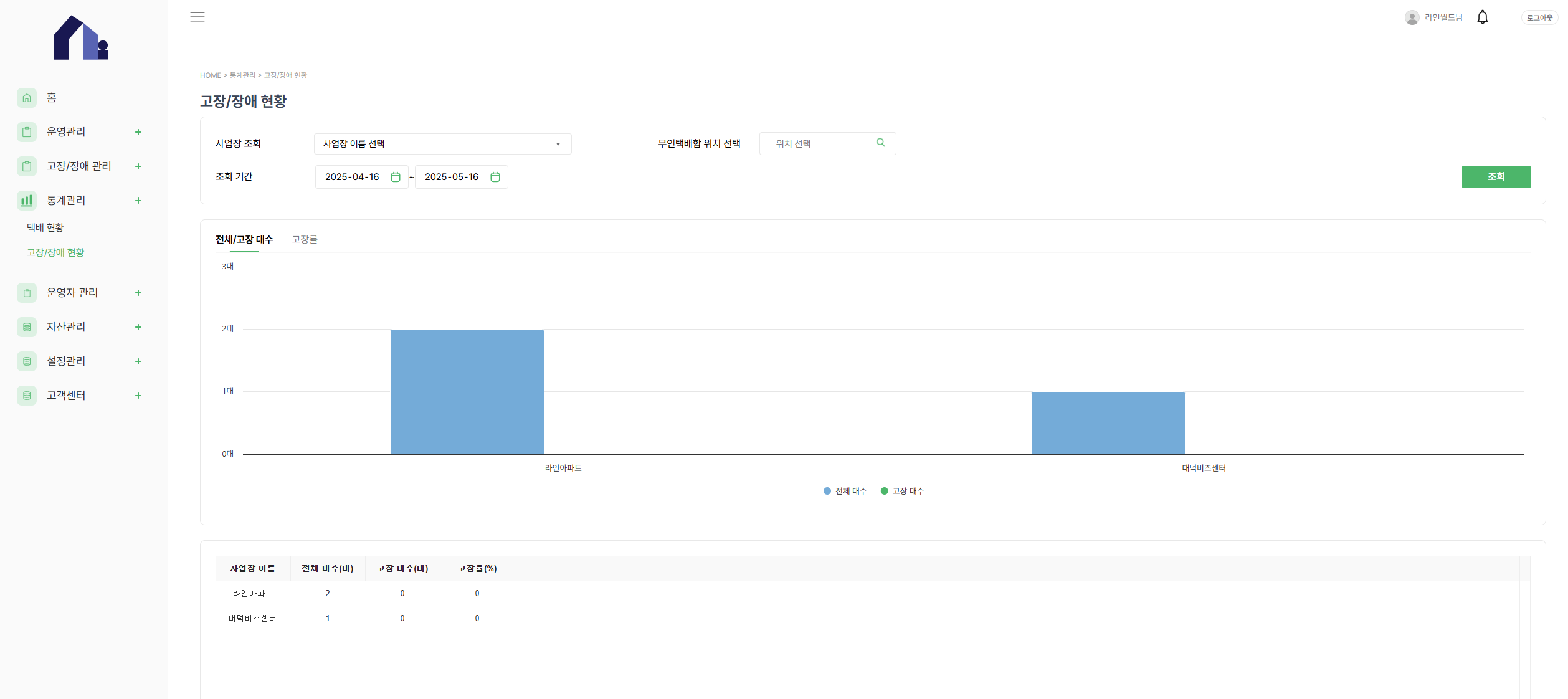Expand the 고객센터 menu

pos(138,396)
